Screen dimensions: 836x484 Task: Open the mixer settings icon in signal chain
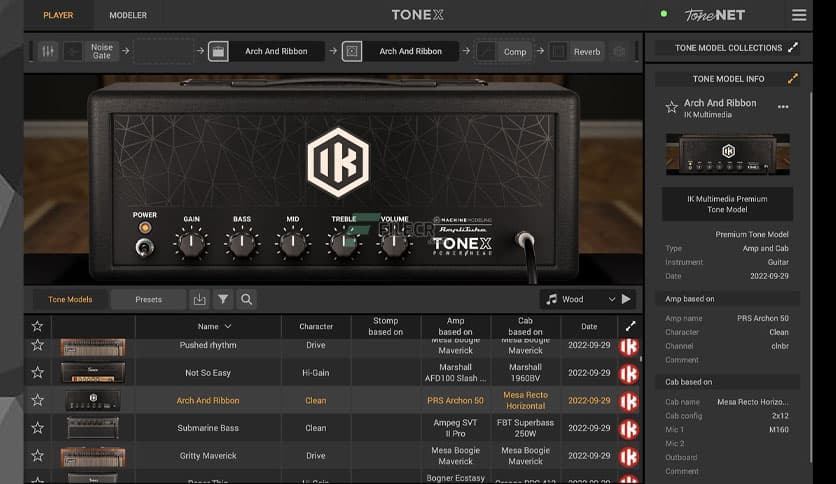(48, 51)
